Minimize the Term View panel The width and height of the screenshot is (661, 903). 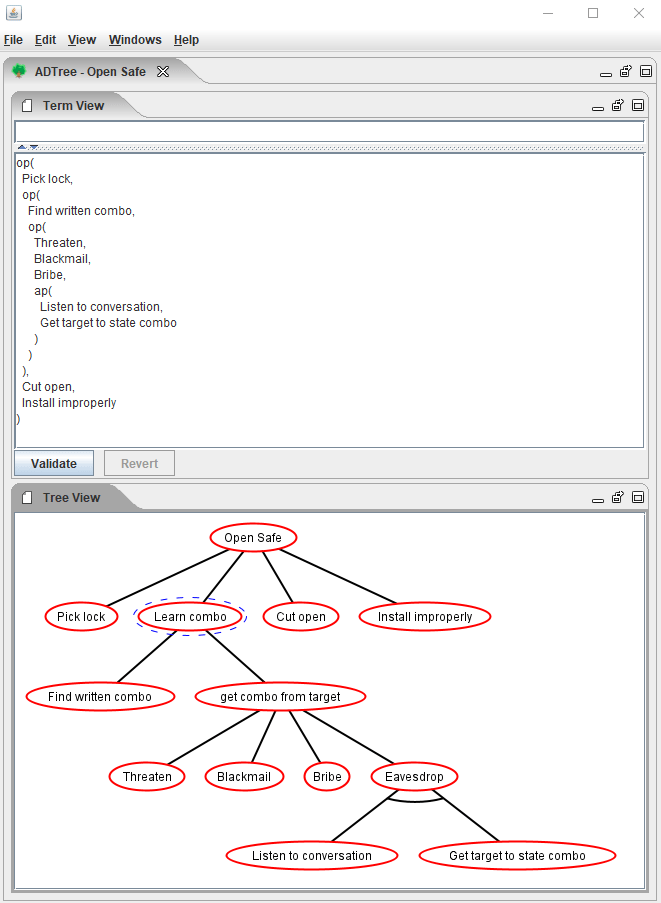598,108
